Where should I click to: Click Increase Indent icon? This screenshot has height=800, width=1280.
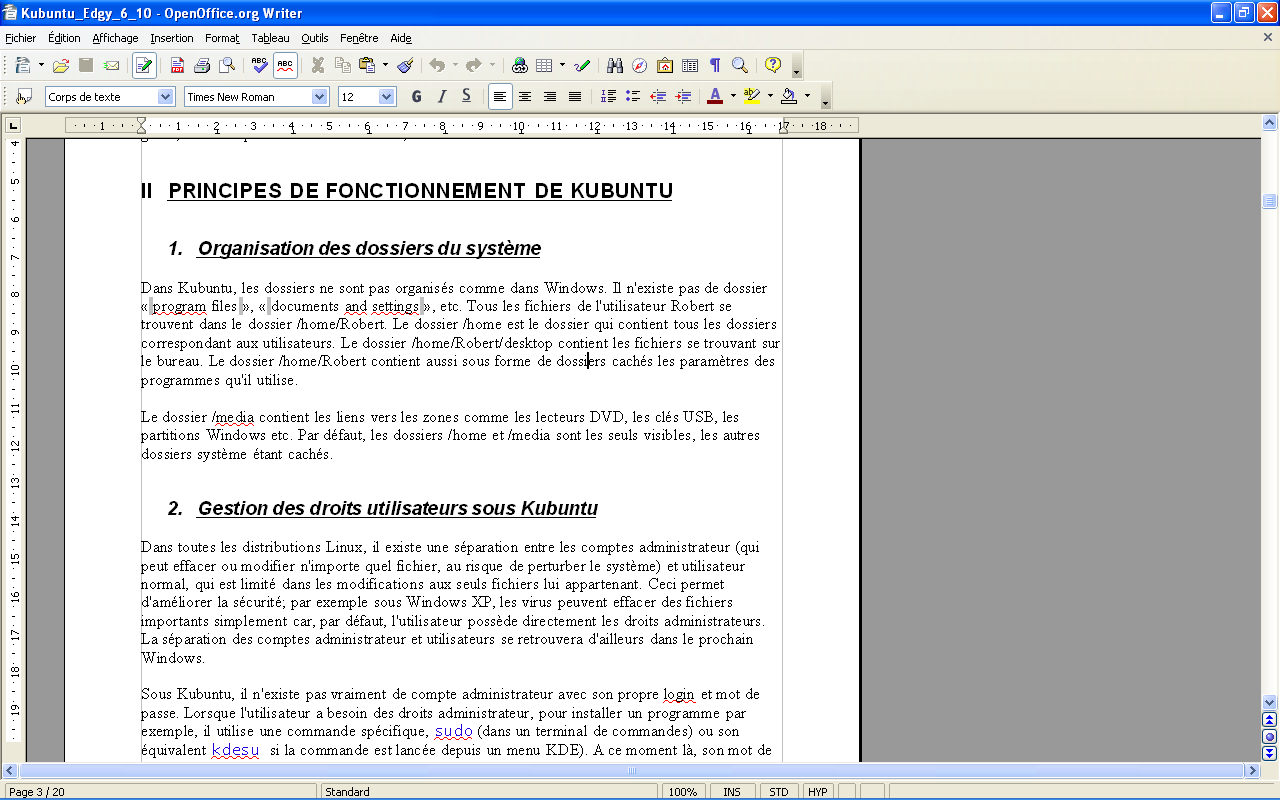683,96
